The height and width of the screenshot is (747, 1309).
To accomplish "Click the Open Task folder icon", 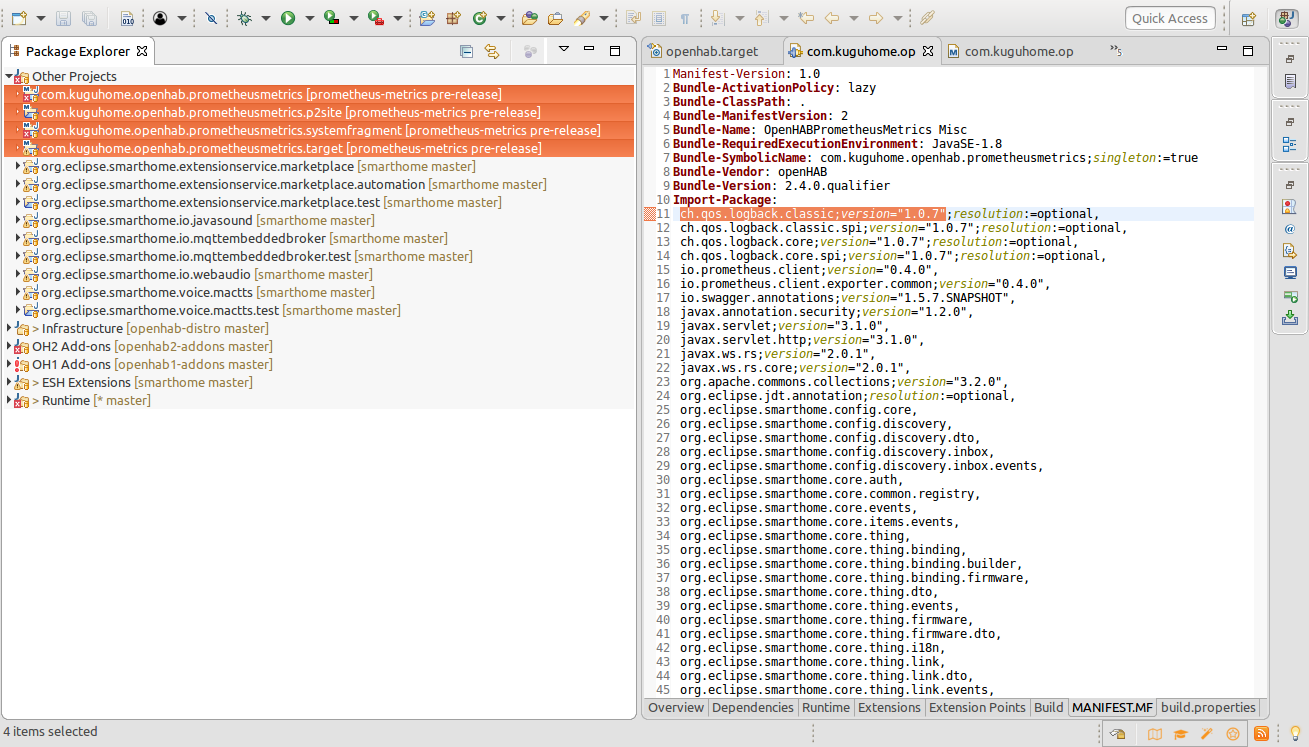I will coord(555,18).
